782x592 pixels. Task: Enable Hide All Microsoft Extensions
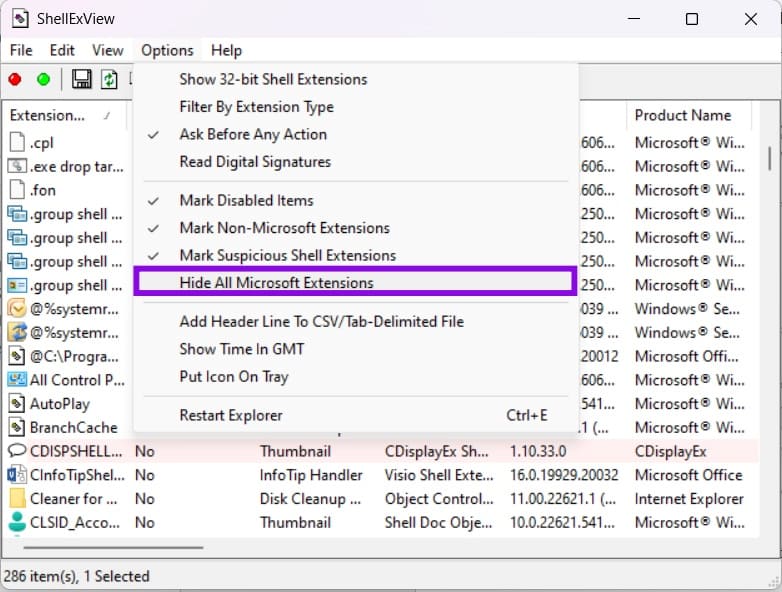click(355, 282)
